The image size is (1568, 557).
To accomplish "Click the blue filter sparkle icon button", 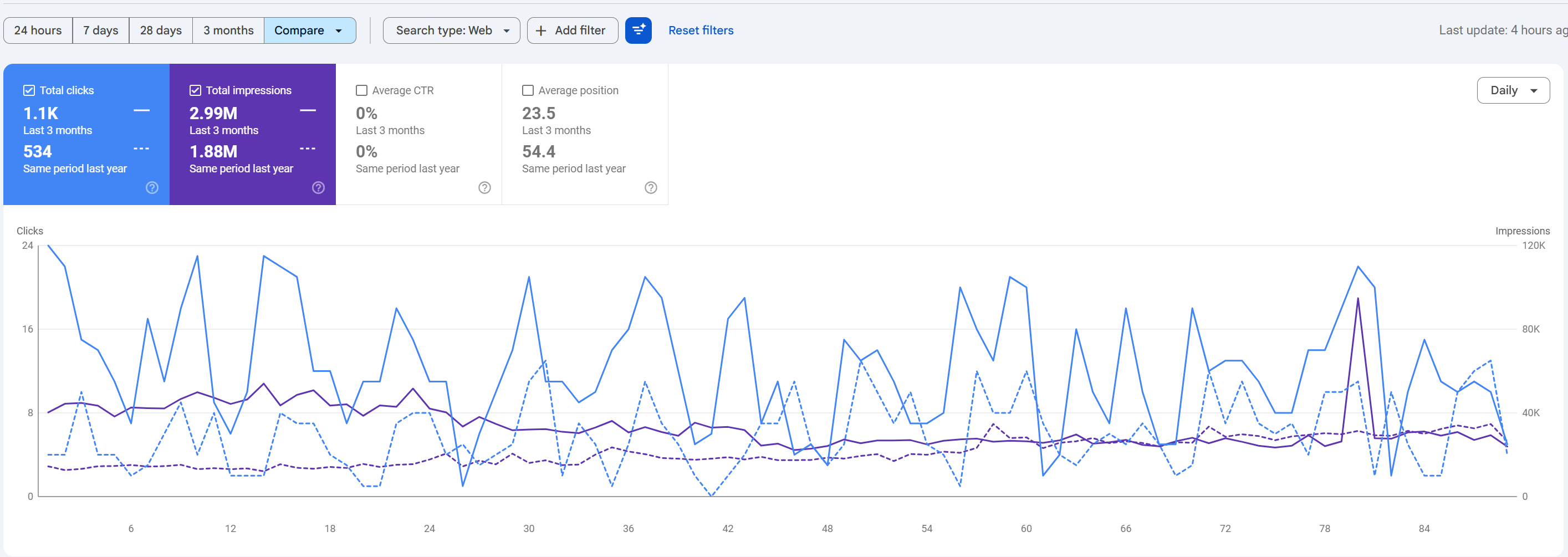I will [638, 30].
